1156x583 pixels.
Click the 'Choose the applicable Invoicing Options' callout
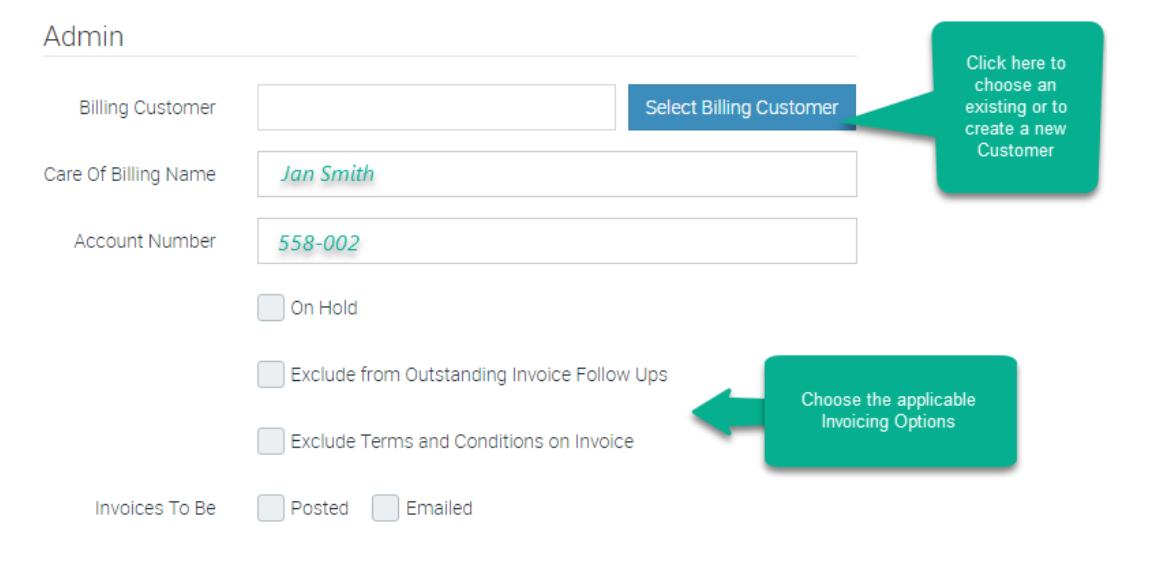888,411
